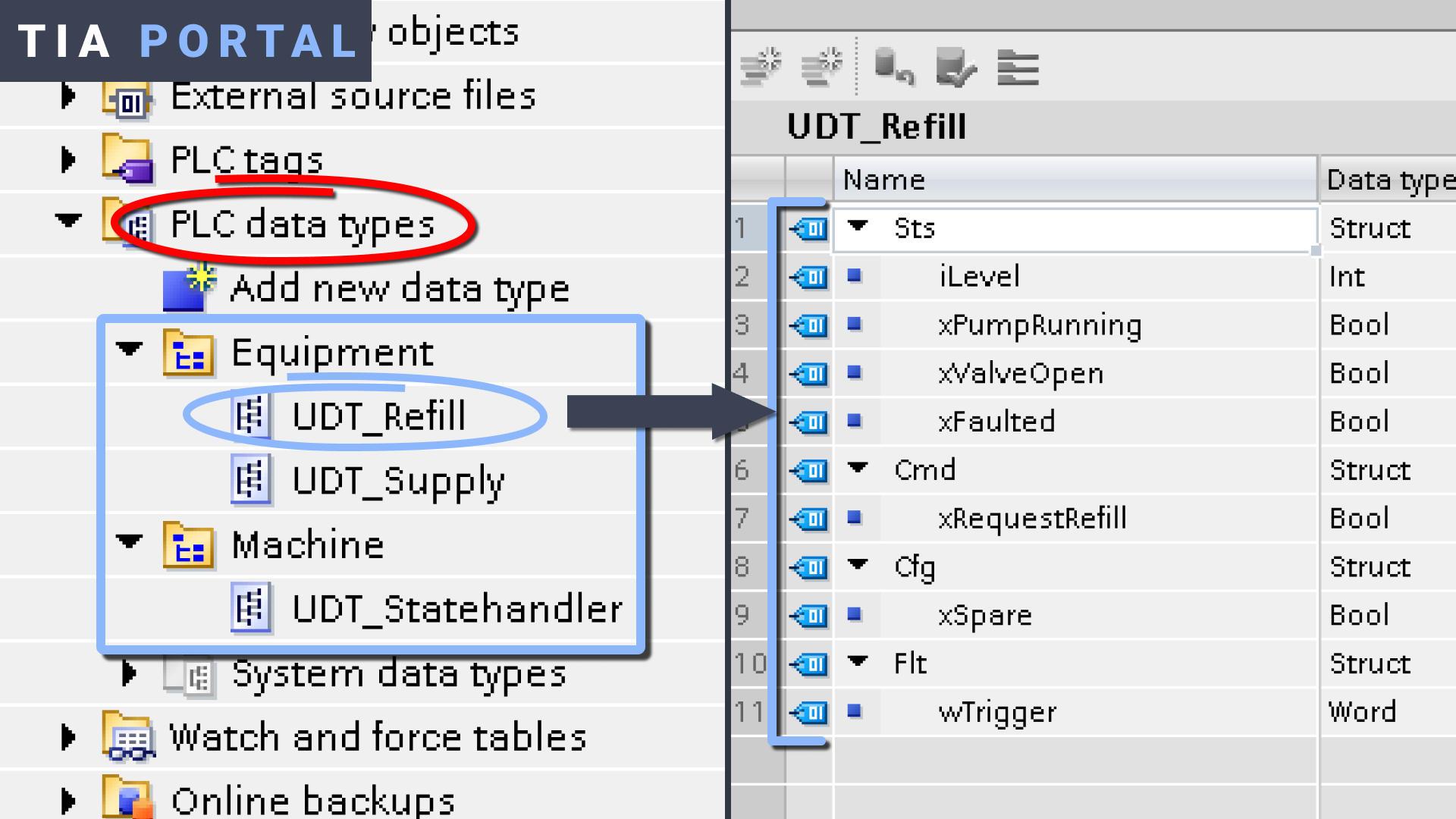Click the Machine group label

[x=308, y=545]
